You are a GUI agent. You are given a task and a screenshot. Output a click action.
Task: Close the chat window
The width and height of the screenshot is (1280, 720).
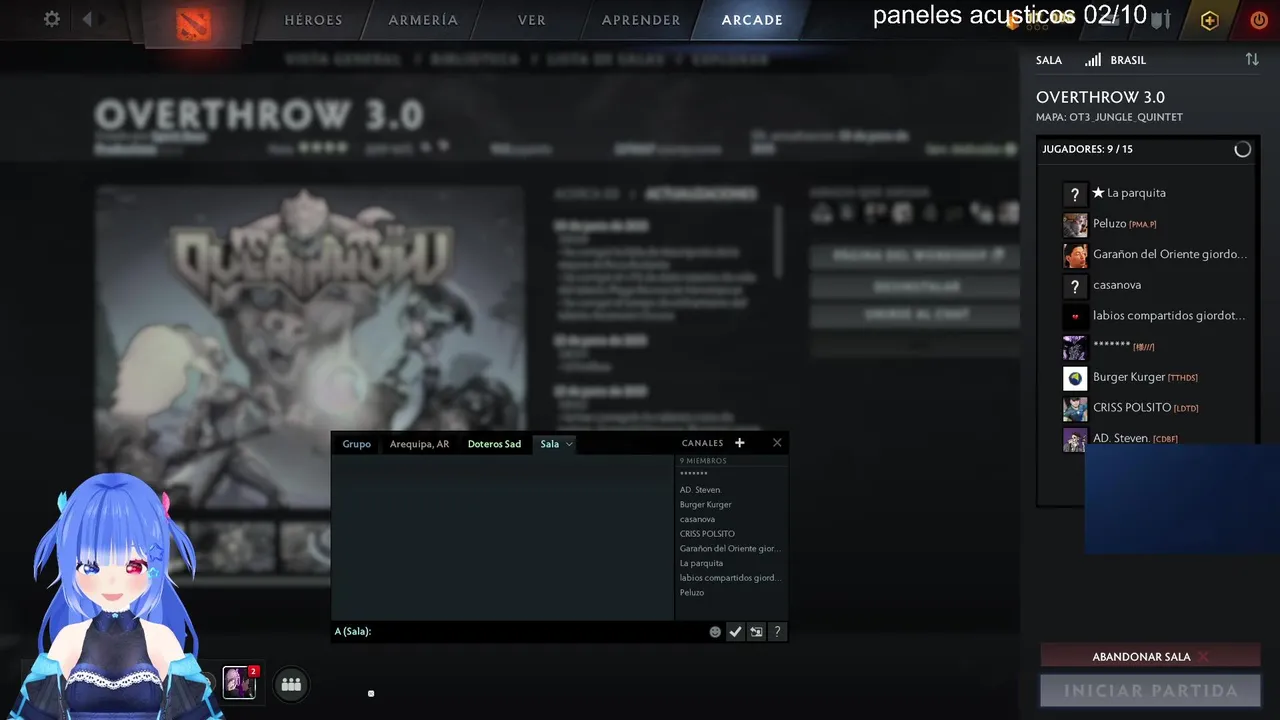(777, 443)
